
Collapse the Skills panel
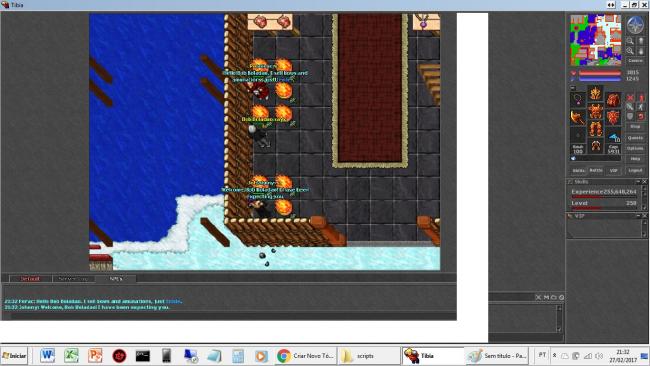[x=638, y=182]
